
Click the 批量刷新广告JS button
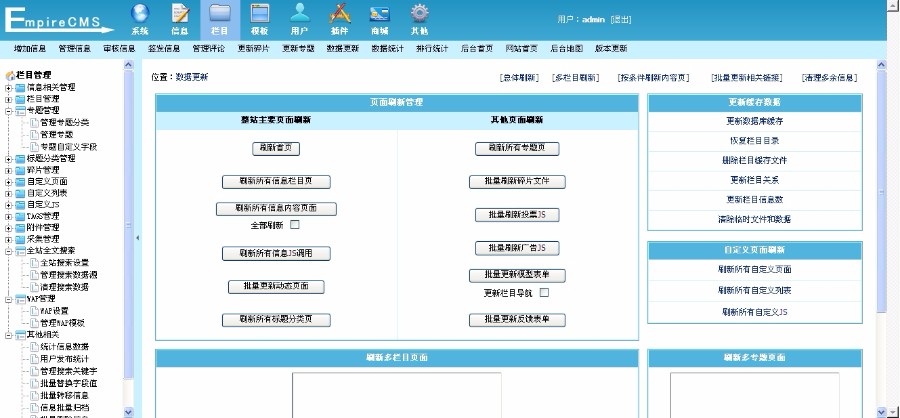point(517,249)
